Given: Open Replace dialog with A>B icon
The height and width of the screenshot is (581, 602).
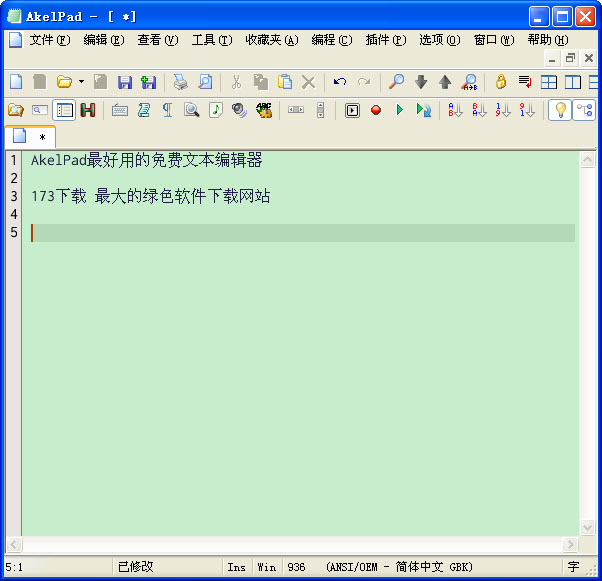Looking at the screenshot, I should tap(470, 82).
